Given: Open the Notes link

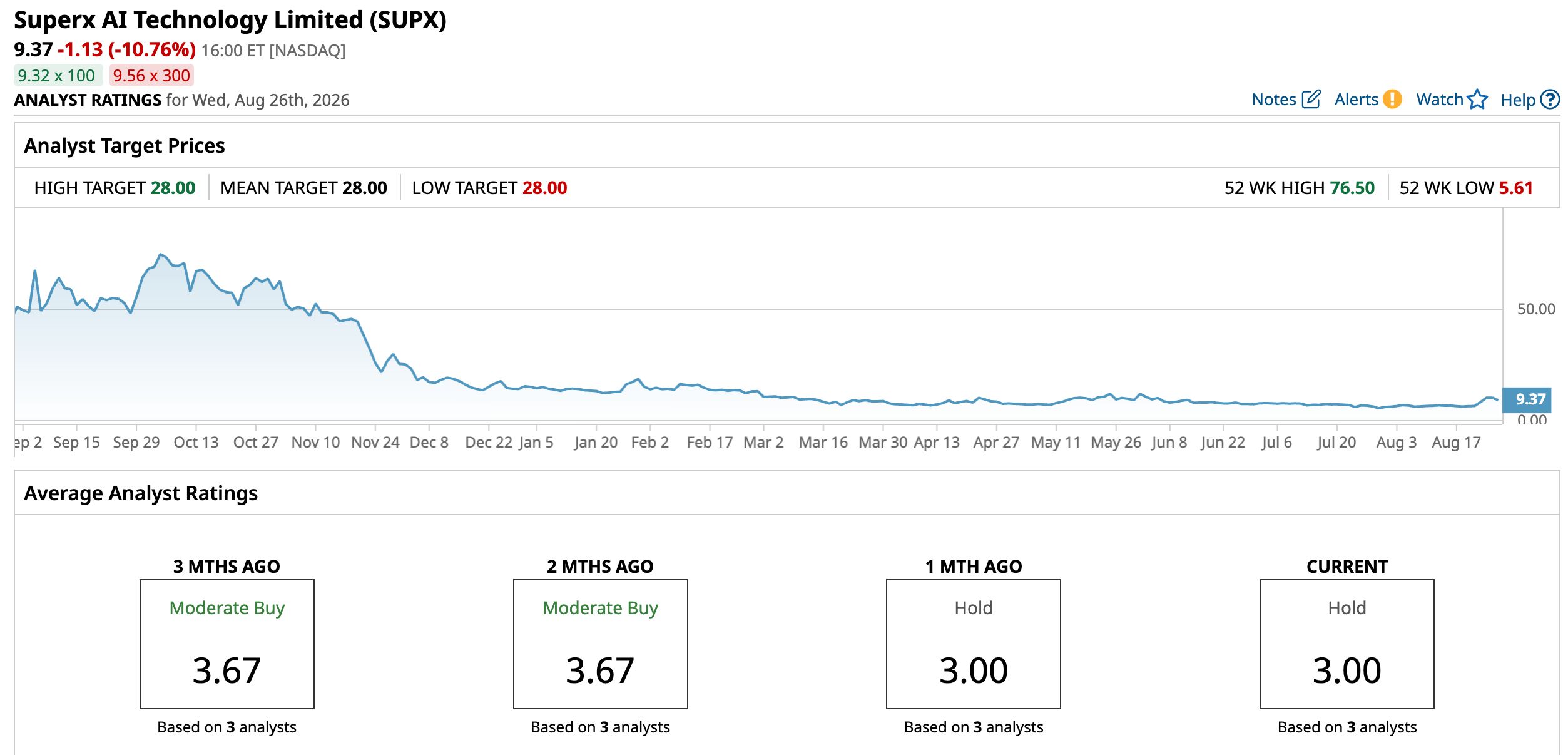Looking at the screenshot, I should click(x=1273, y=99).
